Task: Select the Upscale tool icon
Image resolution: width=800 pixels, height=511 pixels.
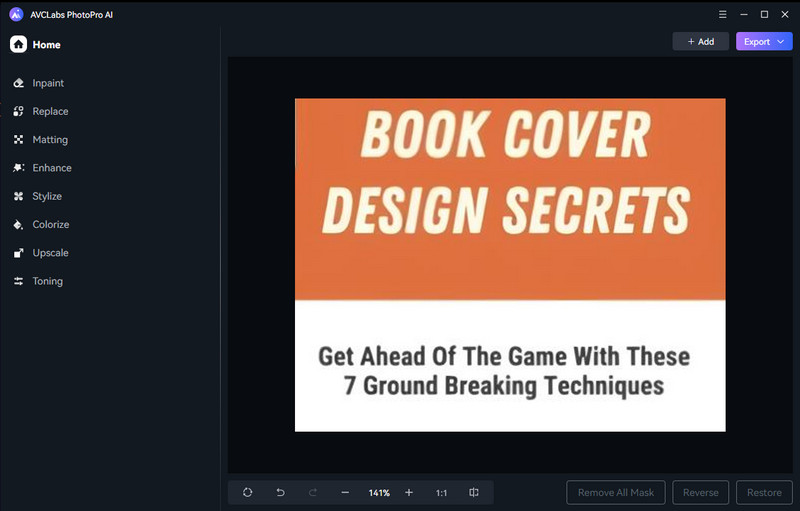Action: coord(18,253)
